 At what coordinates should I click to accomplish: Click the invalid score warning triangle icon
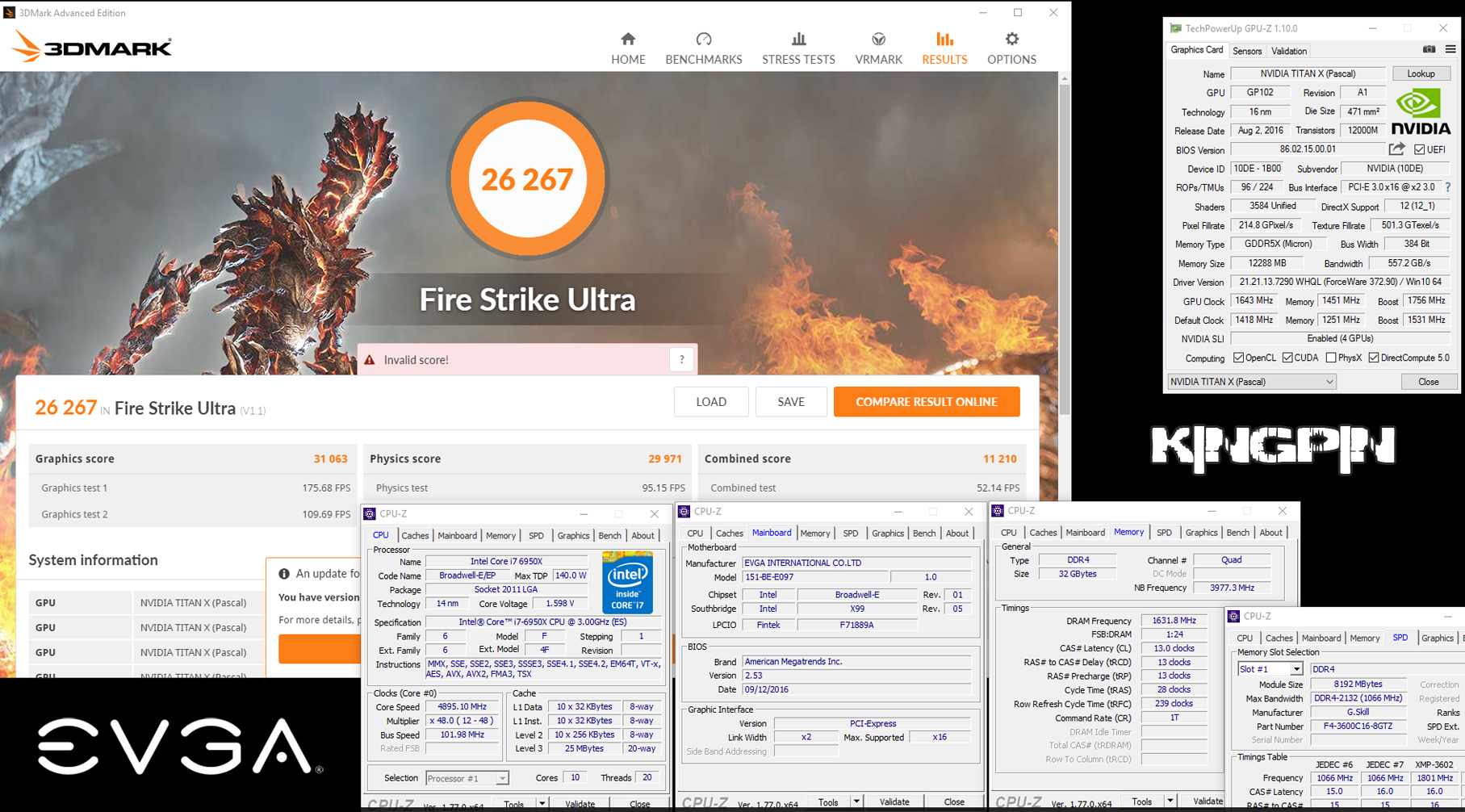click(x=370, y=360)
